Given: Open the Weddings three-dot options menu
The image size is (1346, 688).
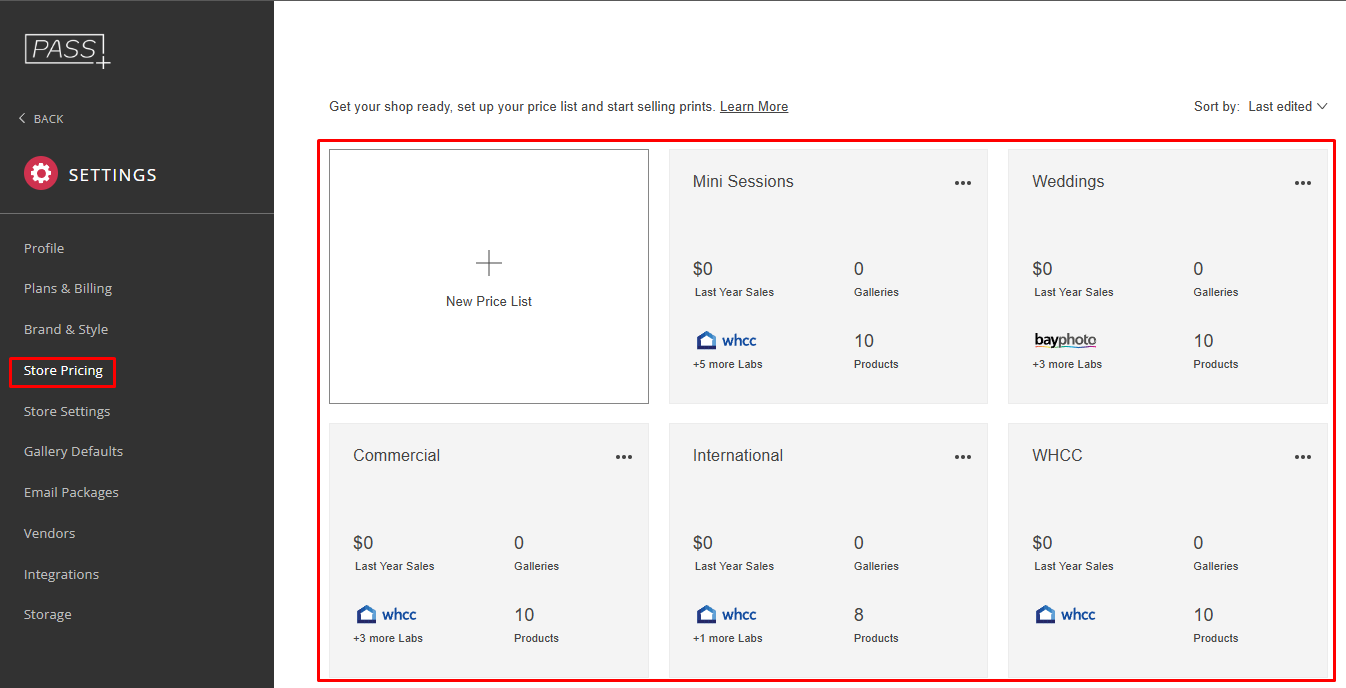Looking at the screenshot, I should (1302, 183).
